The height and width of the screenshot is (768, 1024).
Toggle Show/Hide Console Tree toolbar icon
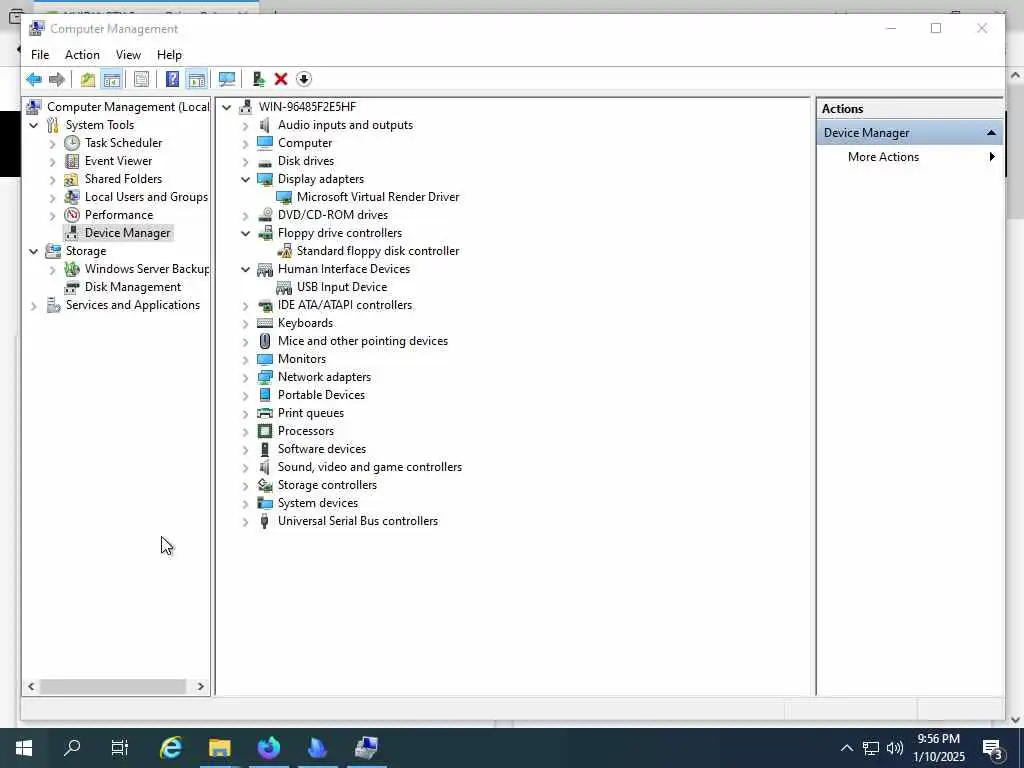pos(112,80)
